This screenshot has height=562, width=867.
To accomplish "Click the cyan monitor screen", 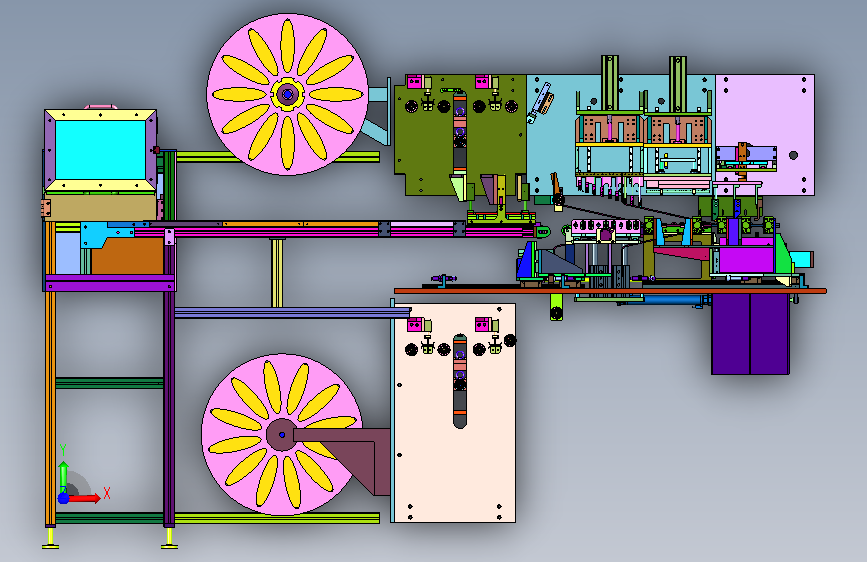I will click(101, 150).
